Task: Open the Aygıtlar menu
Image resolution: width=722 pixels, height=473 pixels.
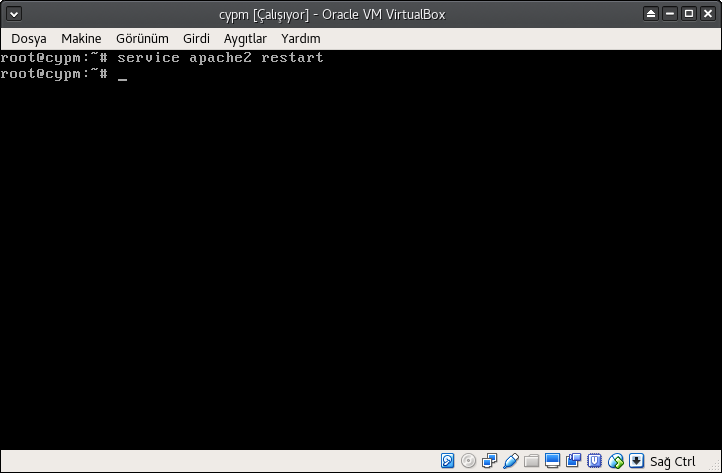Action: 244,38
